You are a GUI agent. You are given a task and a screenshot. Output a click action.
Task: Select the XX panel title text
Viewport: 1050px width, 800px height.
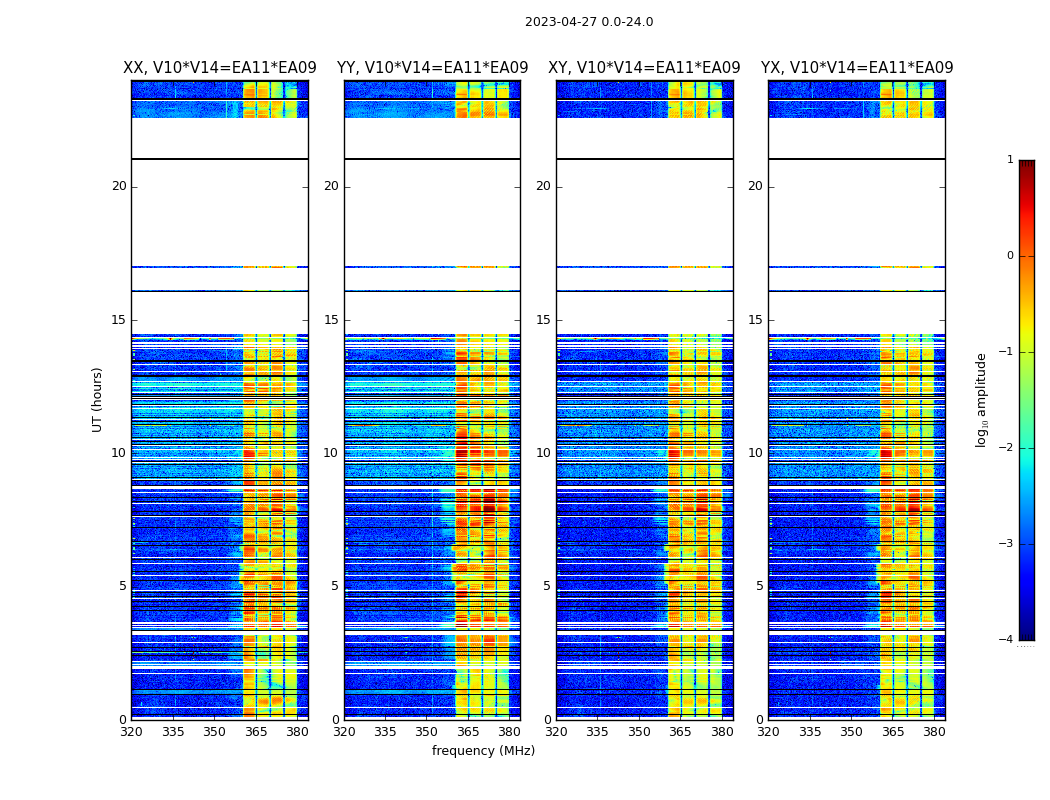(220, 68)
